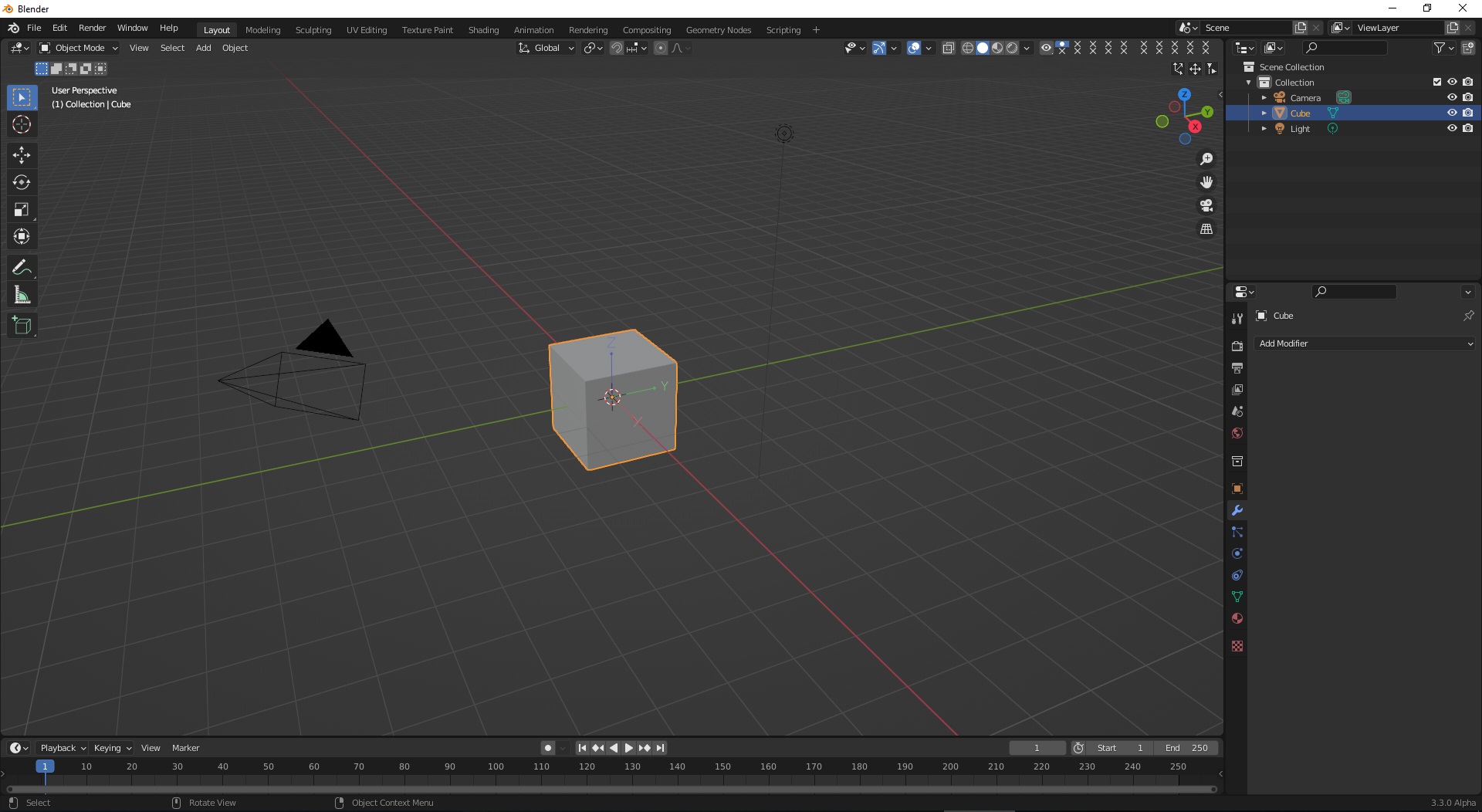Image resolution: width=1482 pixels, height=812 pixels.
Task: Hide the Camera object in viewport
Action: click(x=1452, y=97)
